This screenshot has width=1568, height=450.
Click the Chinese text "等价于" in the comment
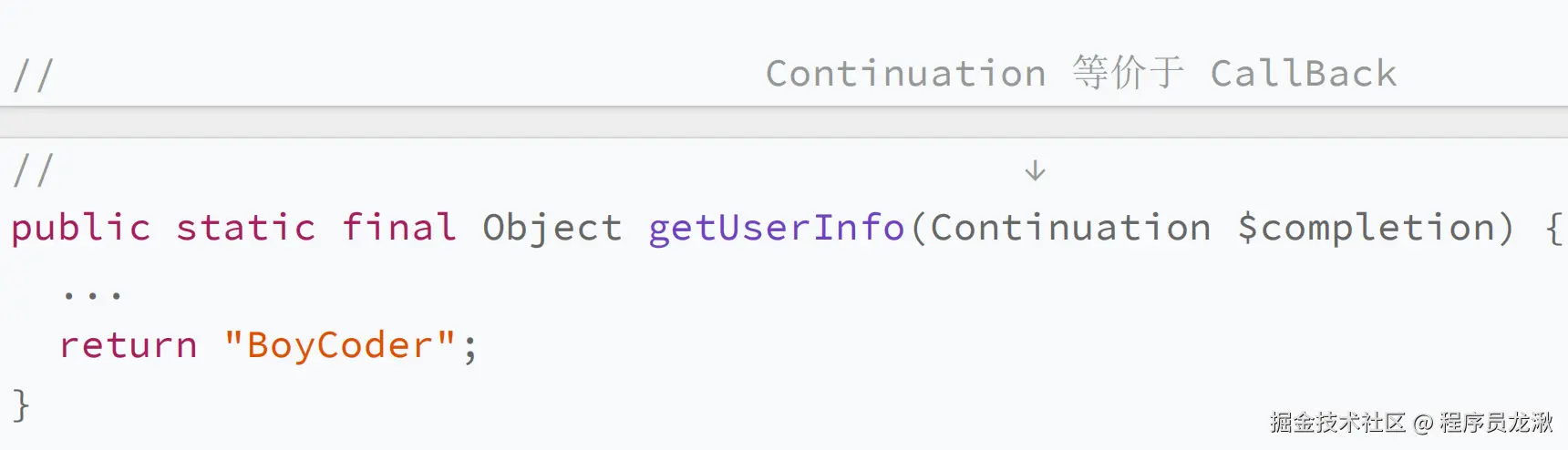1128,73
